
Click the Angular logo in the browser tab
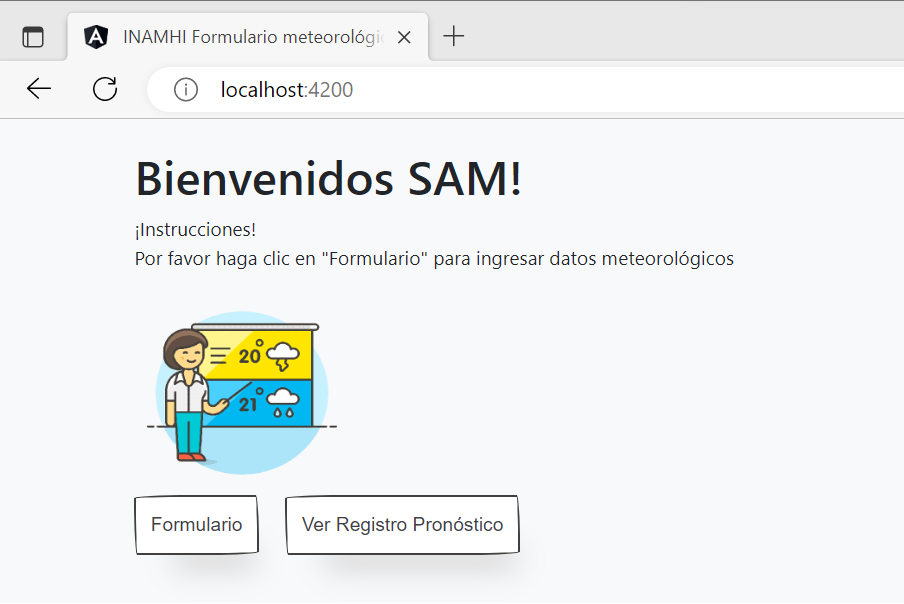click(96, 37)
